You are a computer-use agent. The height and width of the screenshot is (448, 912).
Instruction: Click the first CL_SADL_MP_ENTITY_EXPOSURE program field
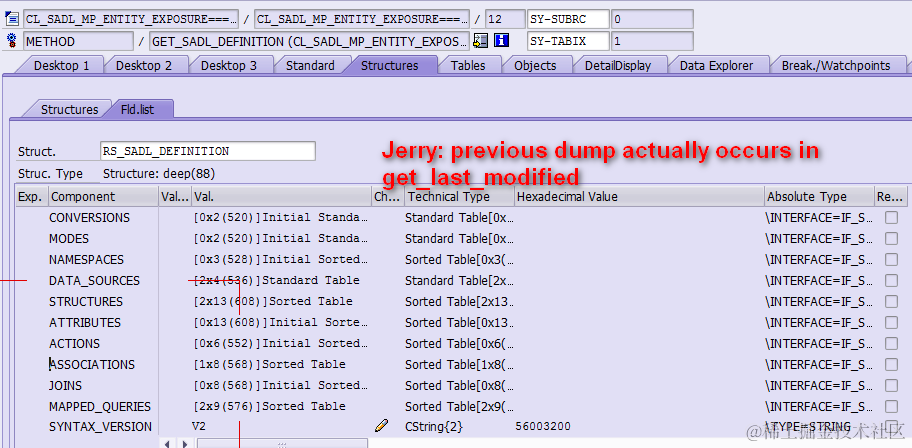(131, 19)
